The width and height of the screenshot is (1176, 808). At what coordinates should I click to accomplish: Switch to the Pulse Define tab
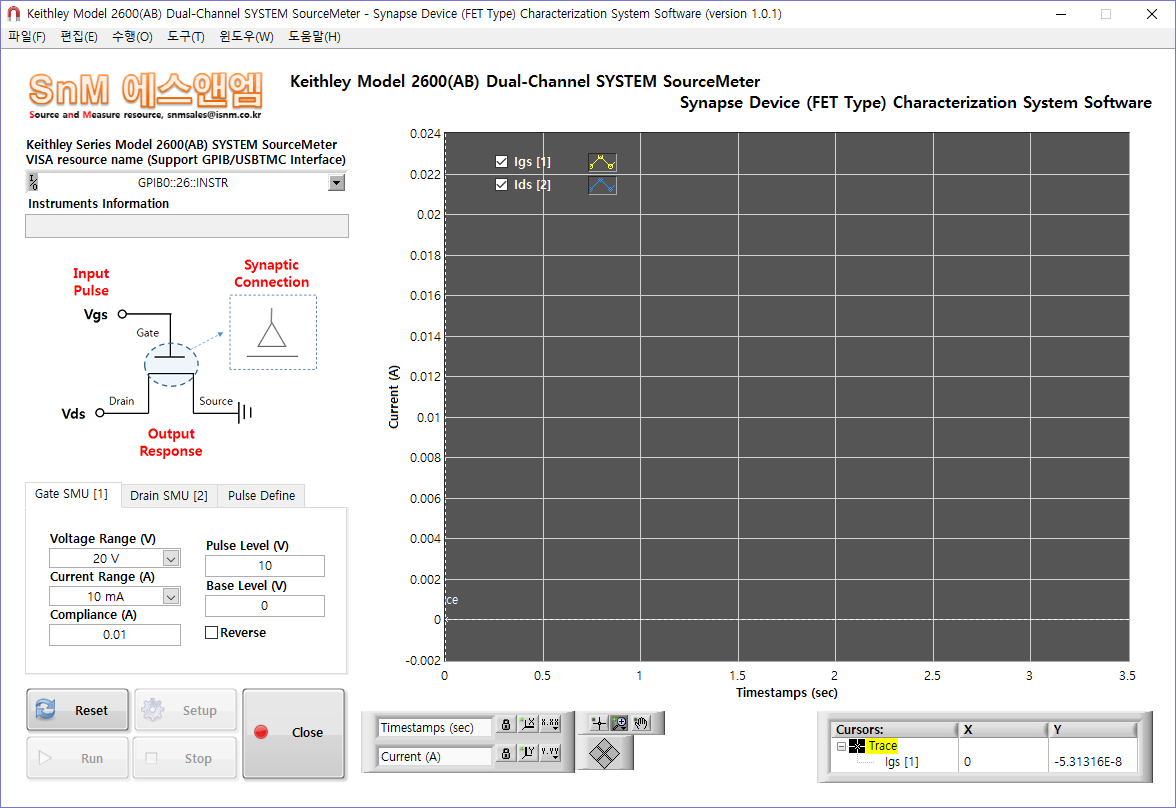click(261, 495)
